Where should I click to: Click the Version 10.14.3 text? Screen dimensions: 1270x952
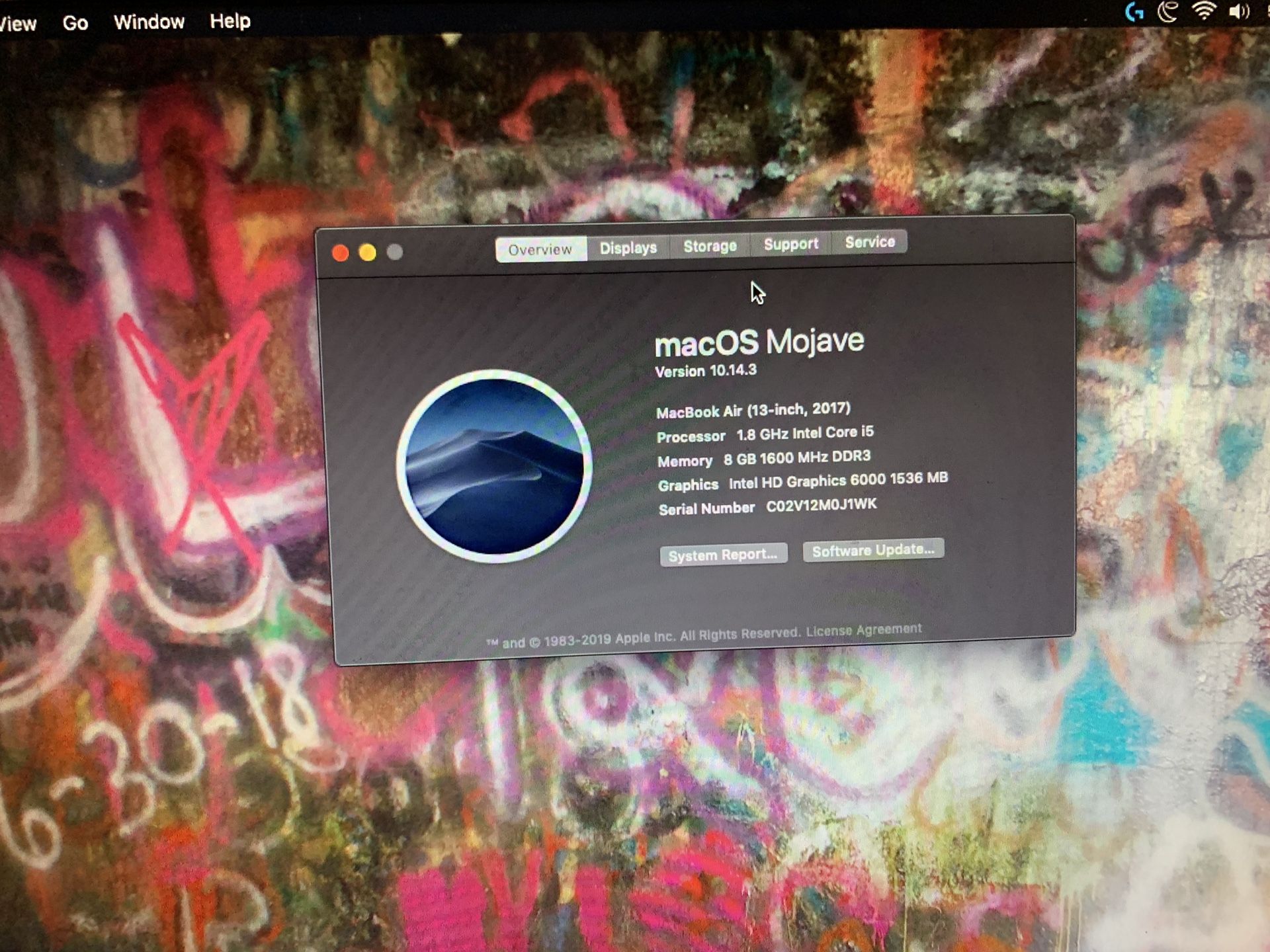point(706,371)
